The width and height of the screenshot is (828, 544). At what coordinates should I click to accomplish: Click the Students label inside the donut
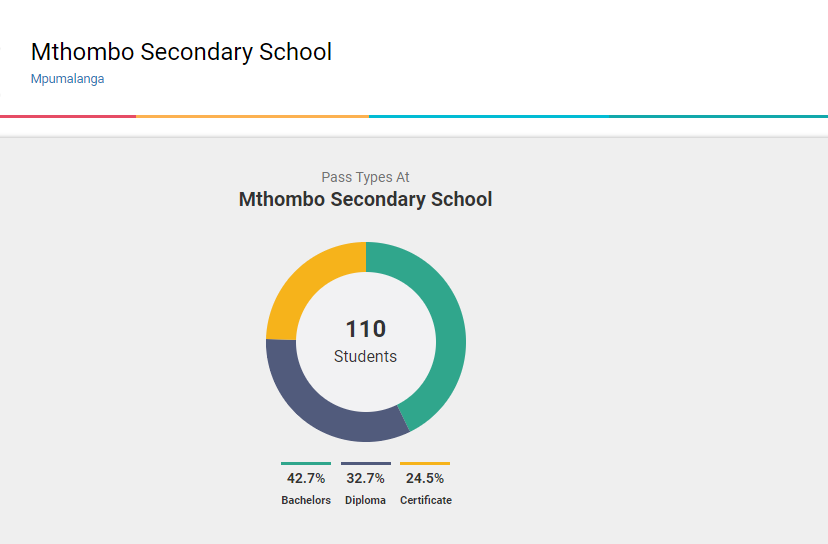(x=365, y=357)
